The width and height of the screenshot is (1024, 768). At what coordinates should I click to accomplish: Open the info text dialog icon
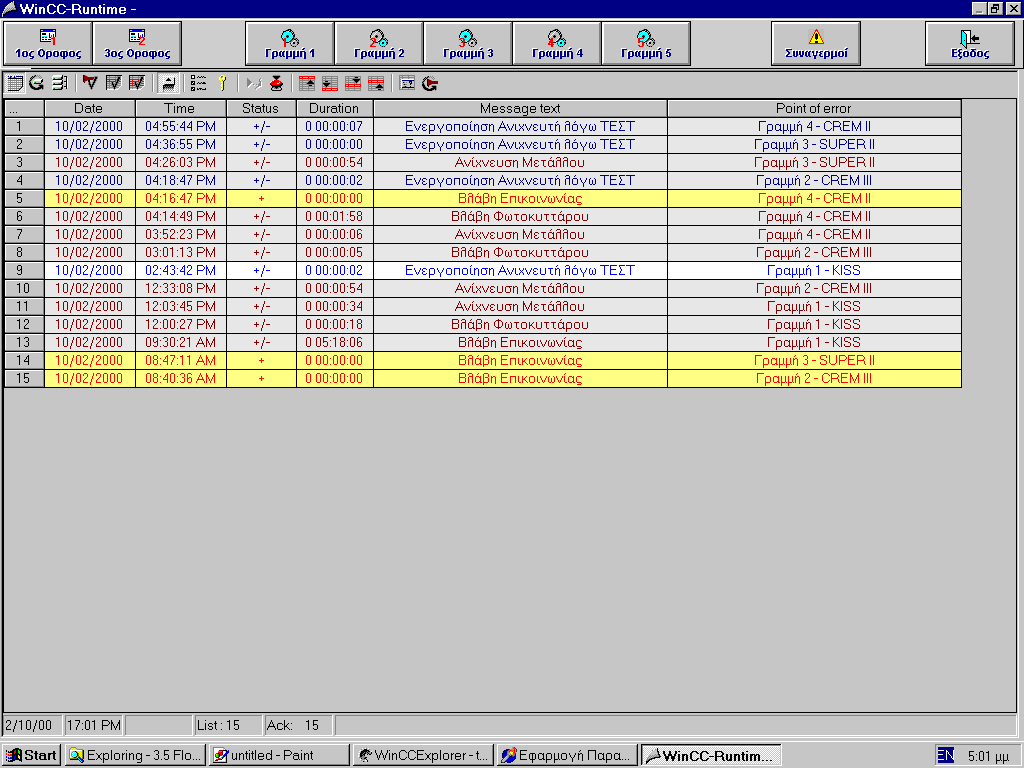[408, 83]
